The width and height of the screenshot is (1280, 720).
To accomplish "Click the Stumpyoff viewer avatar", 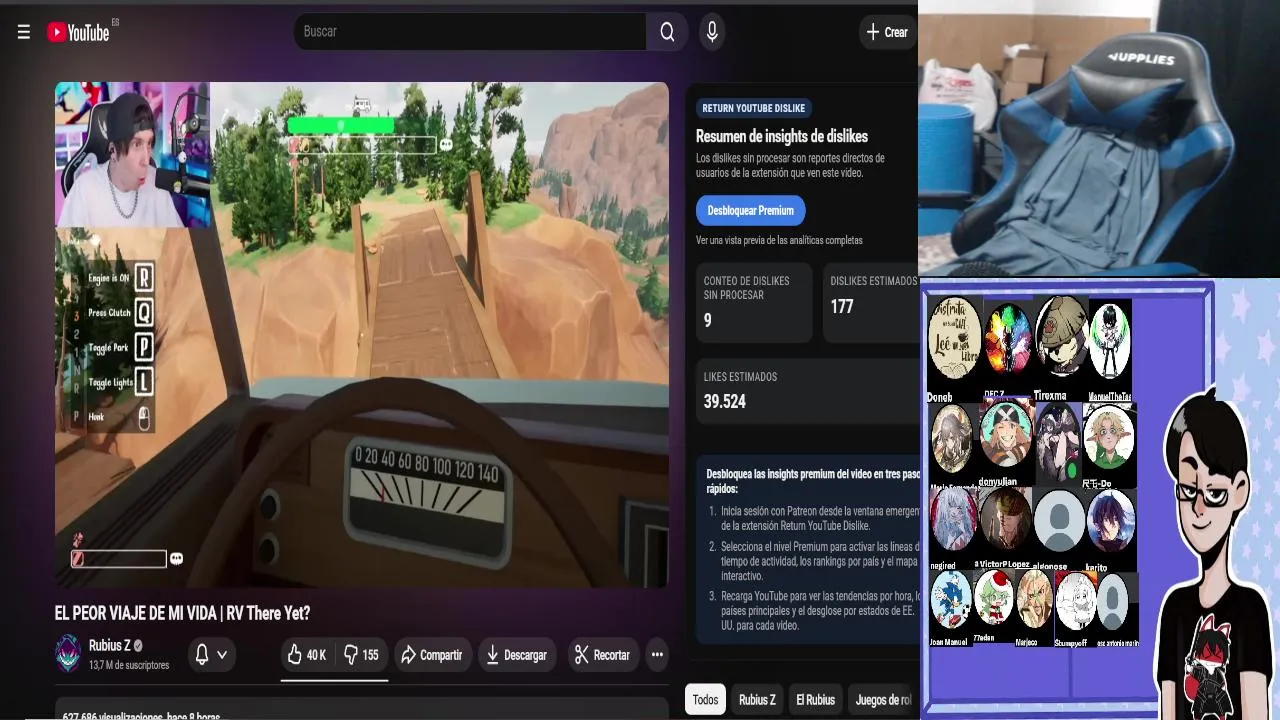I will (x=1075, y=602).
